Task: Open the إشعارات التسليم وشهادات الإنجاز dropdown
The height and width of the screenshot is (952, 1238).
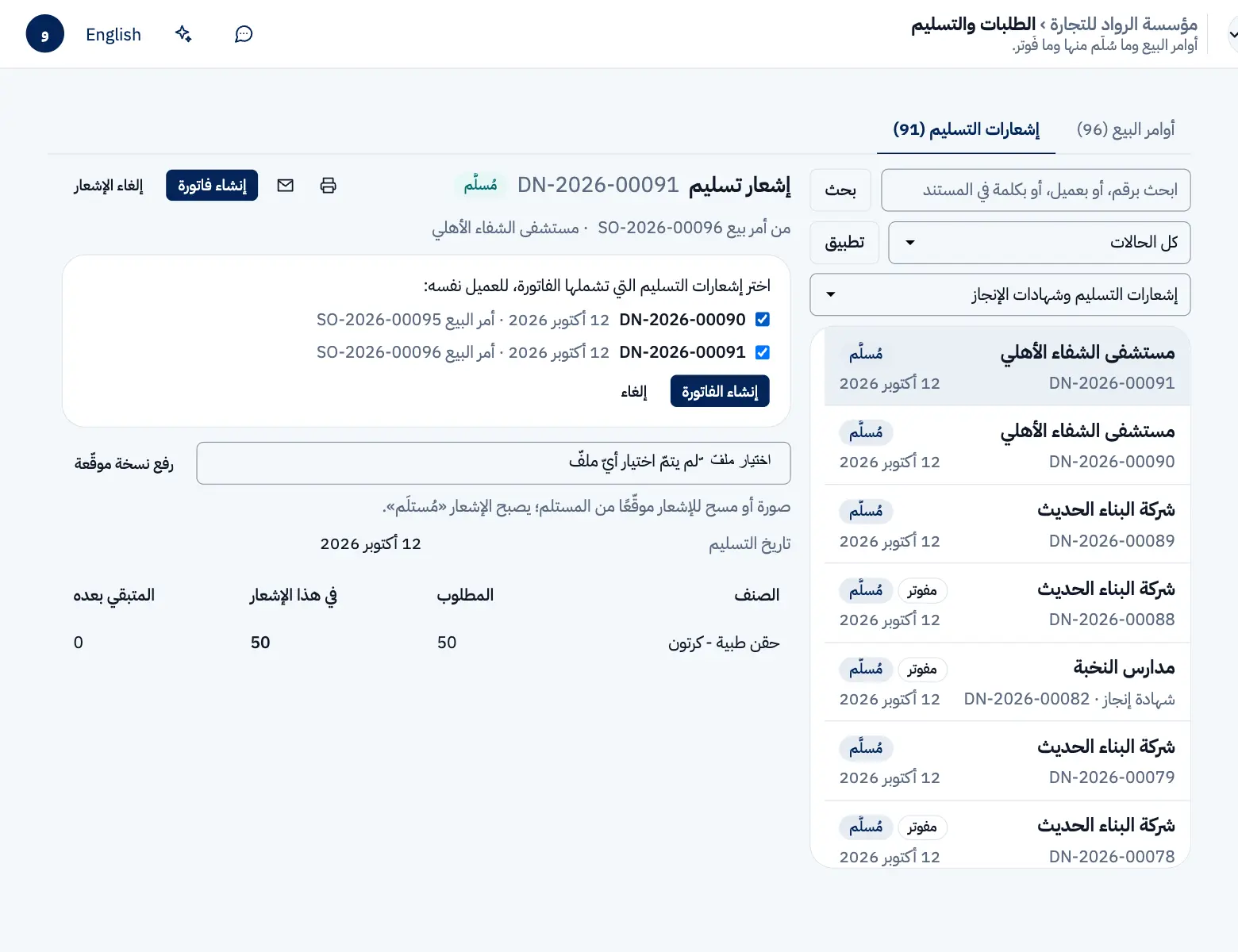Action: (1000, 294)
